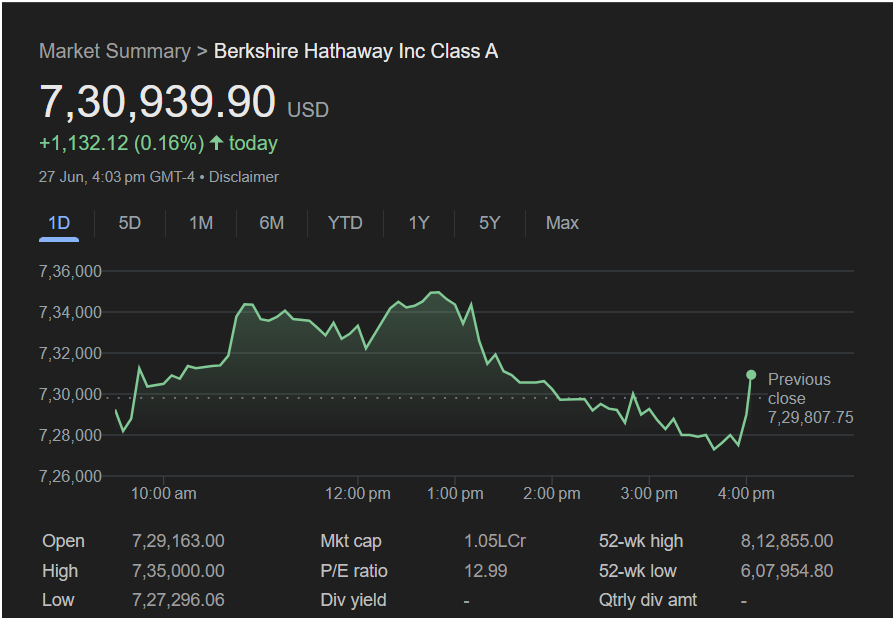Select the 52-wk high value 8,12,855.00
This screenshot has height=620, width=895.
pyautogui.click(x=787, y=541)
